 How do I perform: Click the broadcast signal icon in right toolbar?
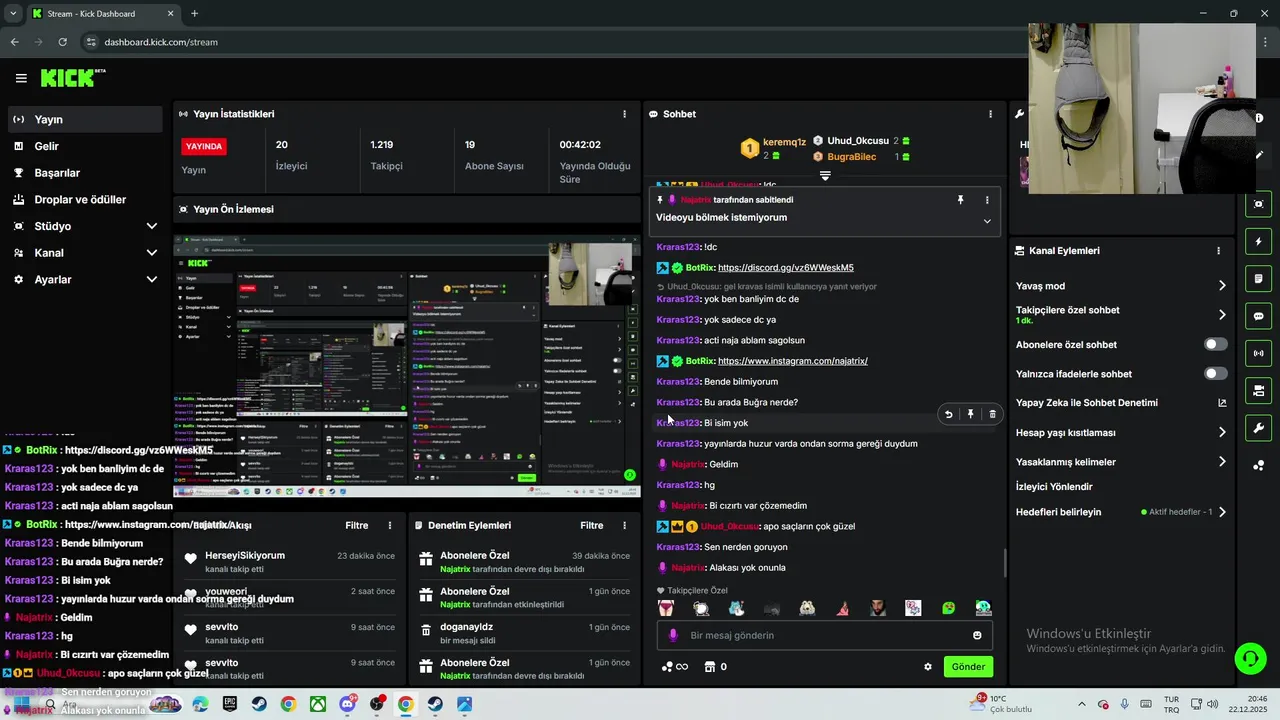[x=1259, y=353]
